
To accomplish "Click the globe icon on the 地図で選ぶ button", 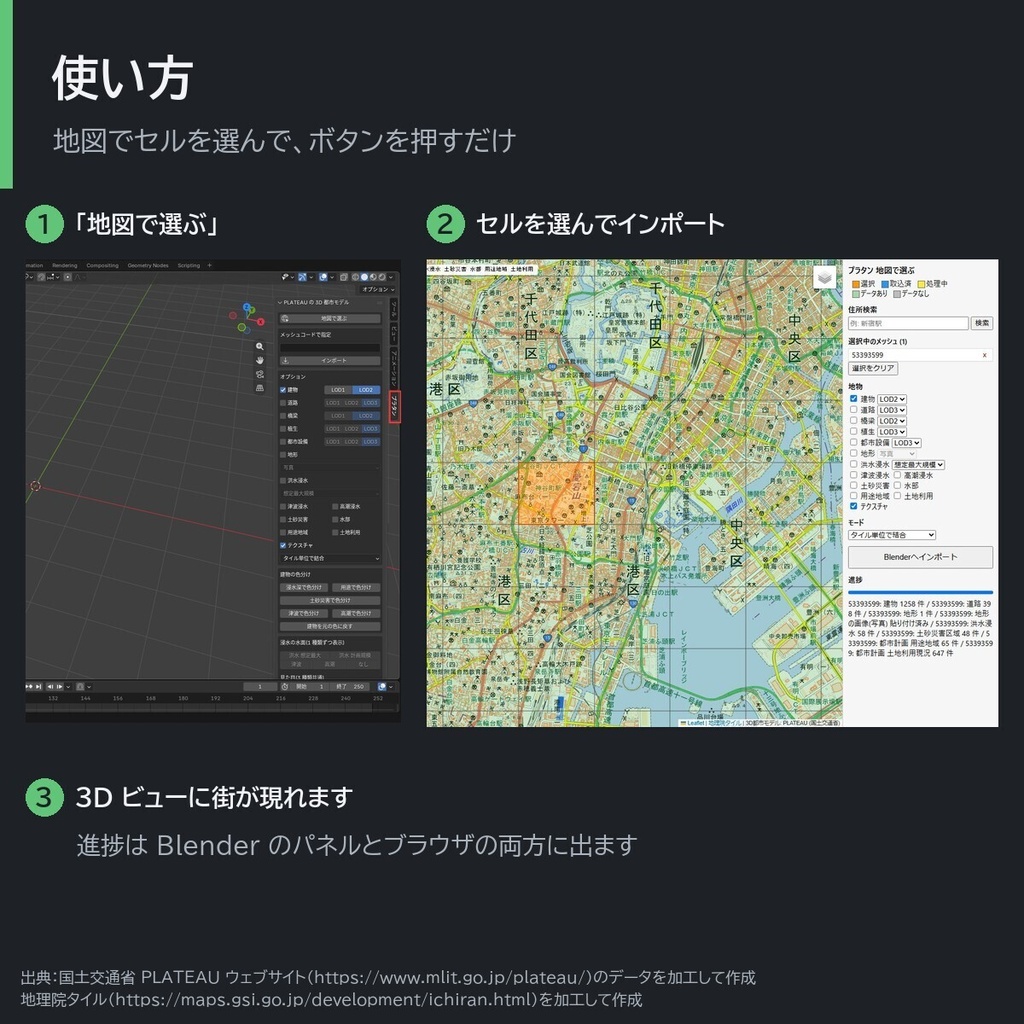I will tap(285, 319).
